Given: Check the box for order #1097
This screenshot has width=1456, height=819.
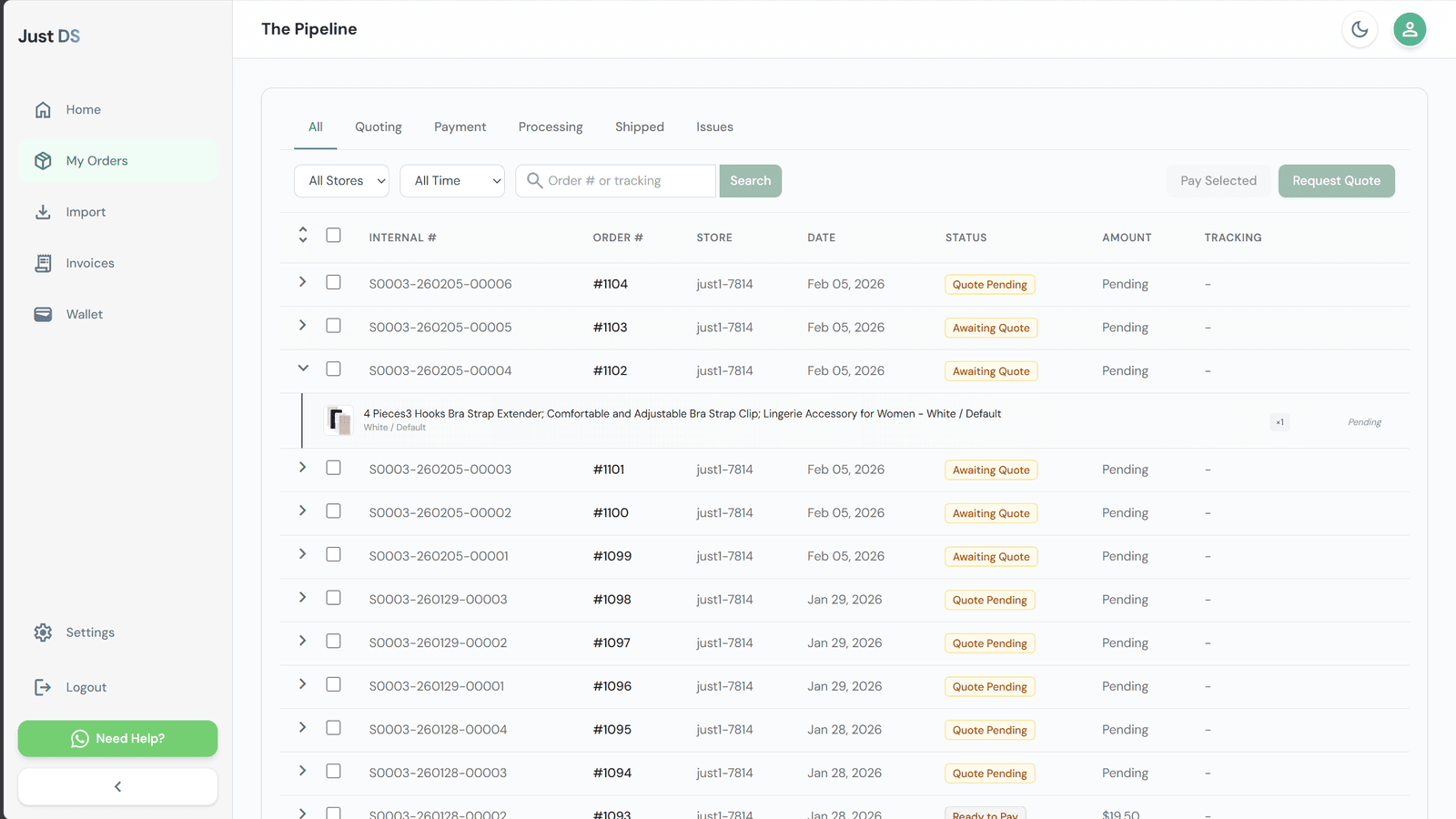Looking at the screenshot, I should 334,642.
